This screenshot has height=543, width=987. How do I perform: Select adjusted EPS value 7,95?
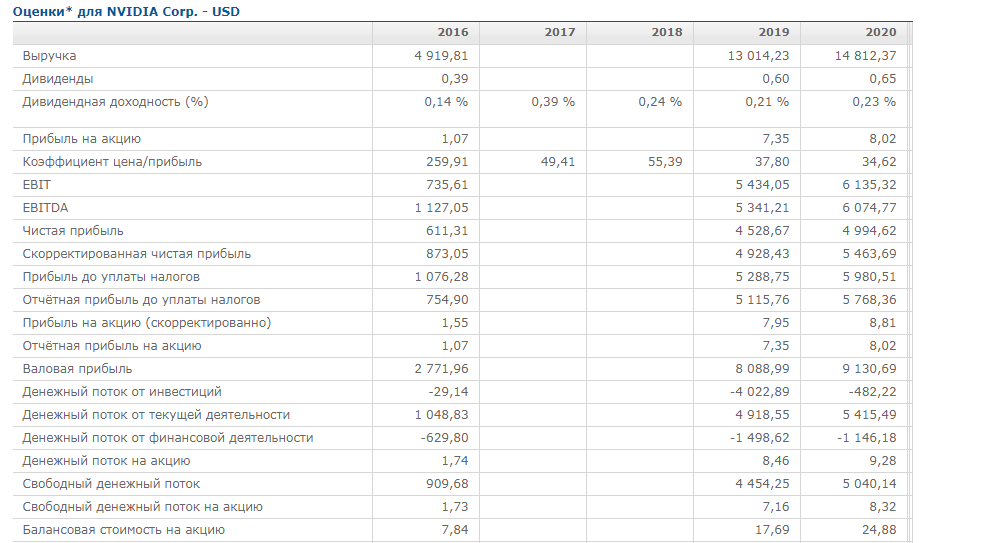coord(776,323)
